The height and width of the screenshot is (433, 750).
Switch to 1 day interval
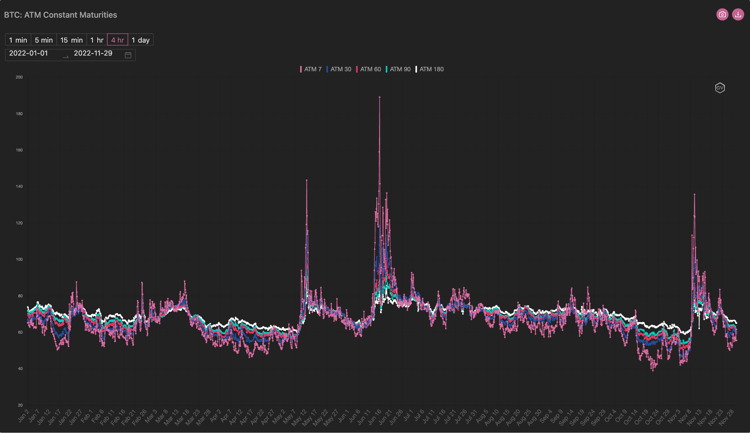(x=141, y=40)
